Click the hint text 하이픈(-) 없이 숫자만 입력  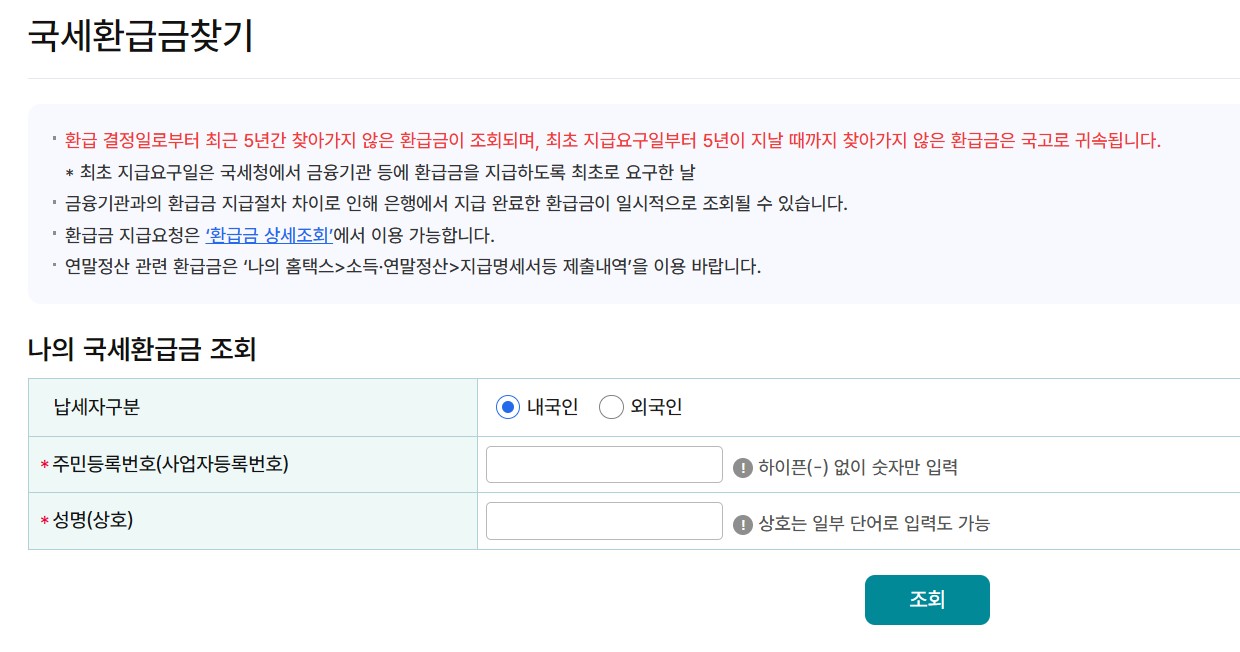858,467
